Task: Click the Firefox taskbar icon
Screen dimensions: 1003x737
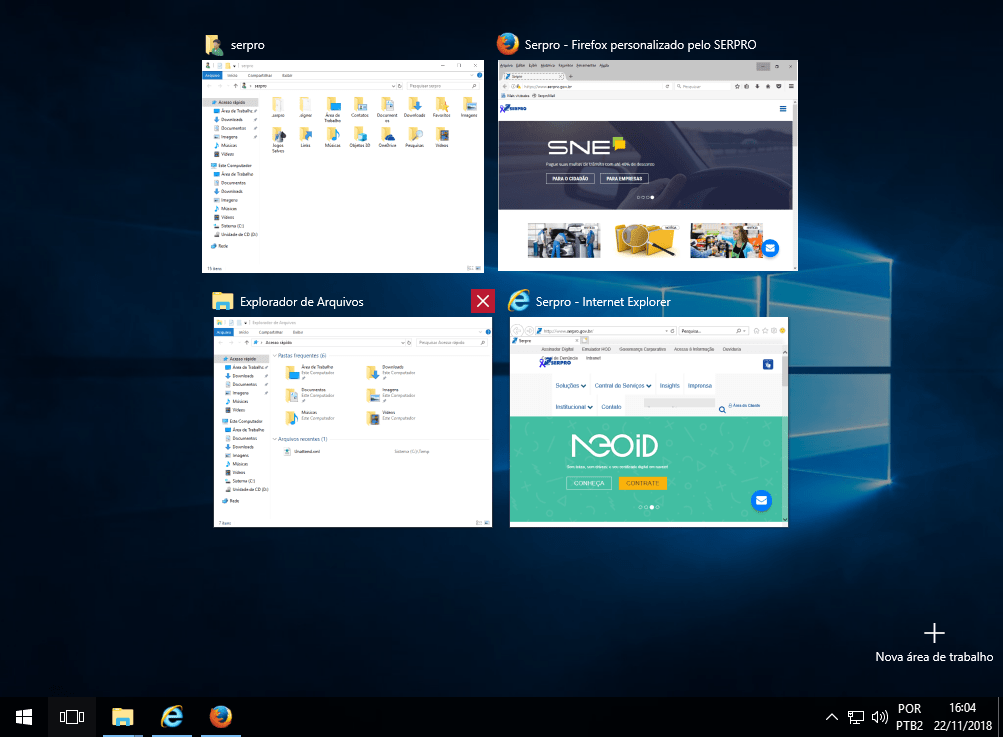Action: pos(221,716)
